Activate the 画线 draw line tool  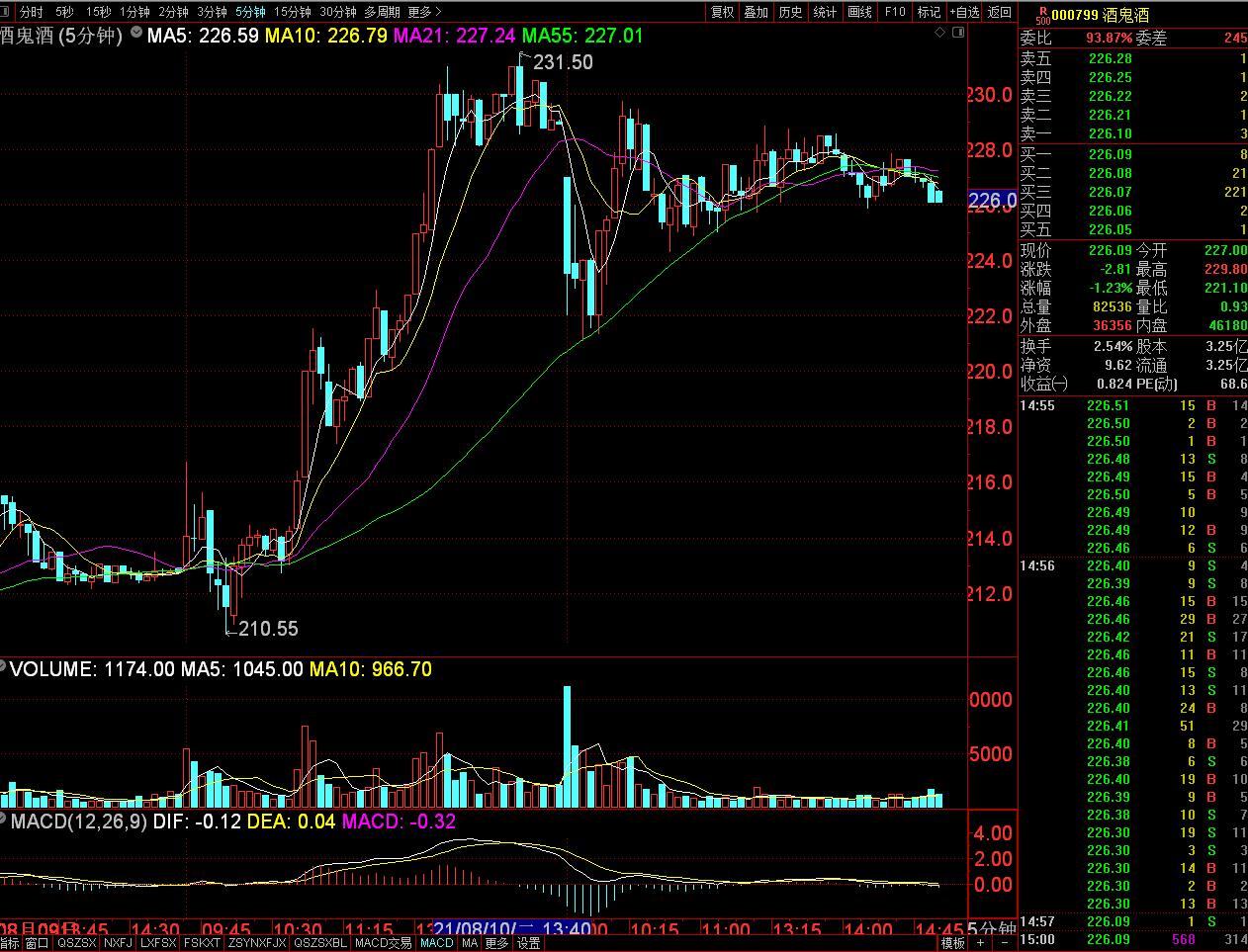coord(860,12)
